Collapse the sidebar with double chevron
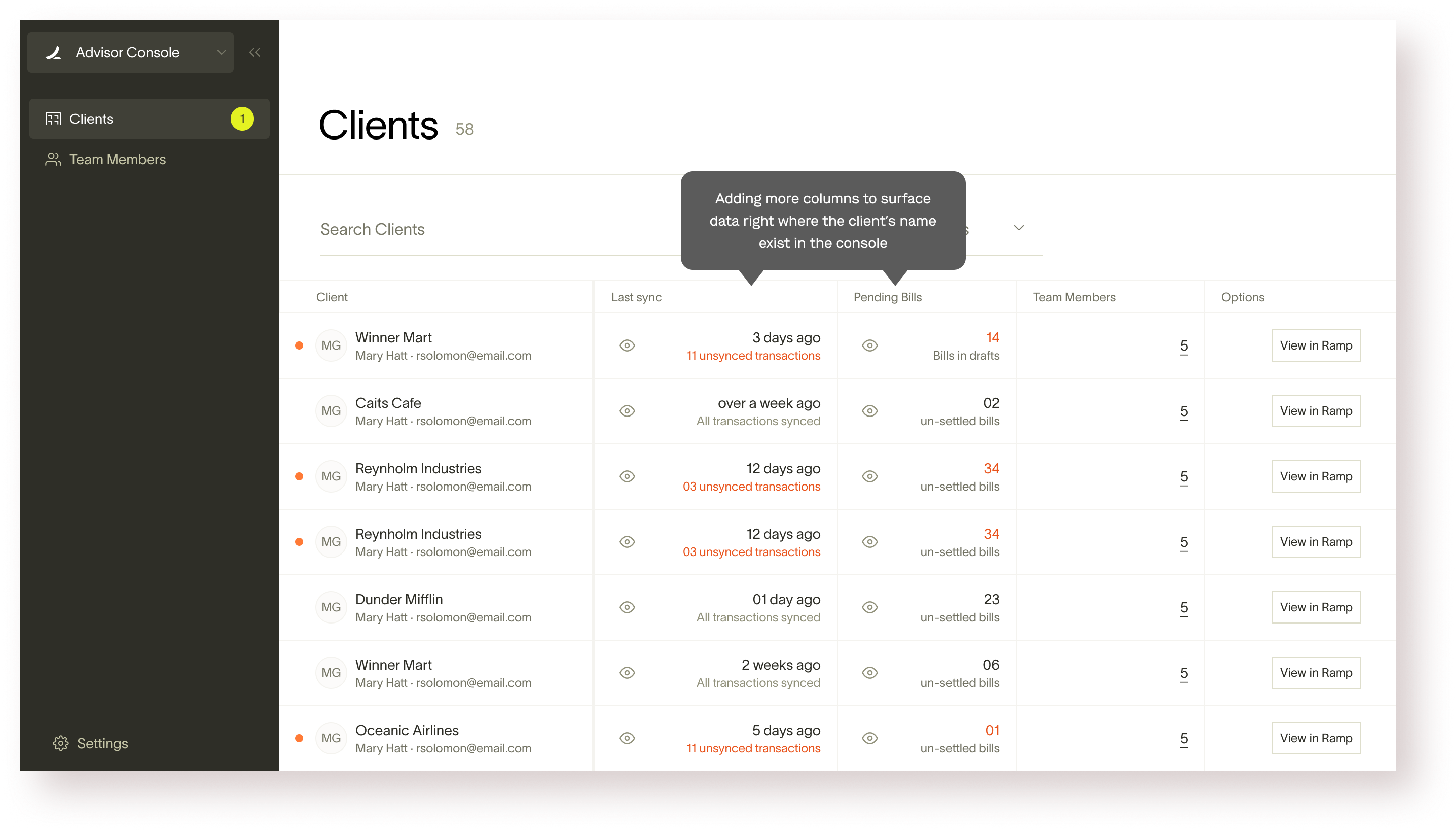Image resolution: width=1456 pixels, height=831 pixels. 254,52
